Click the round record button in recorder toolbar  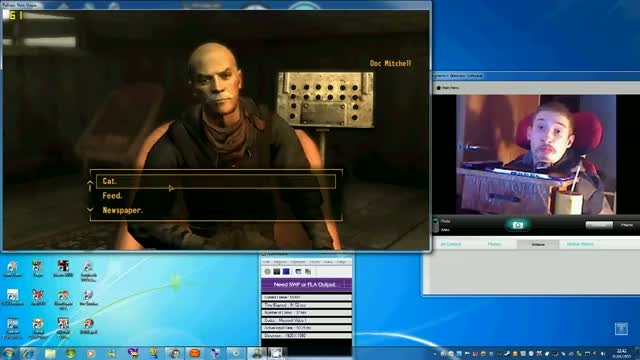pyautogui.click(x=267, y=271)
